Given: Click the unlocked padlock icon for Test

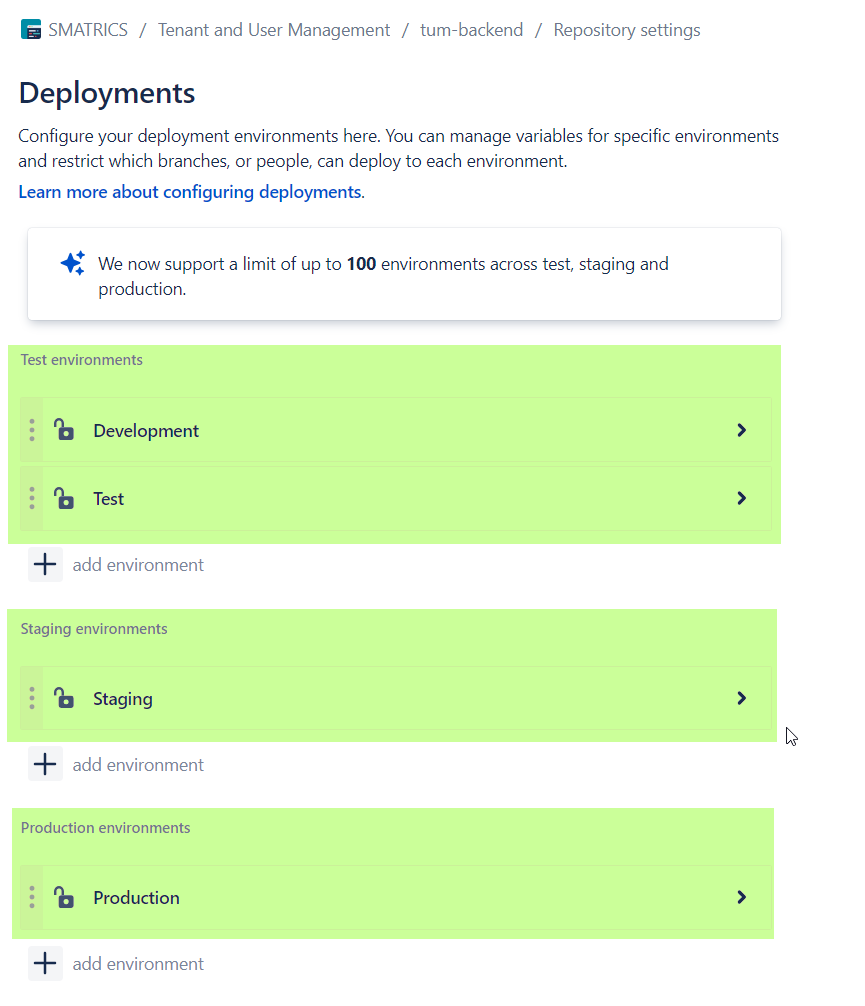Looking at the screenshot, I should click(64, 498).
